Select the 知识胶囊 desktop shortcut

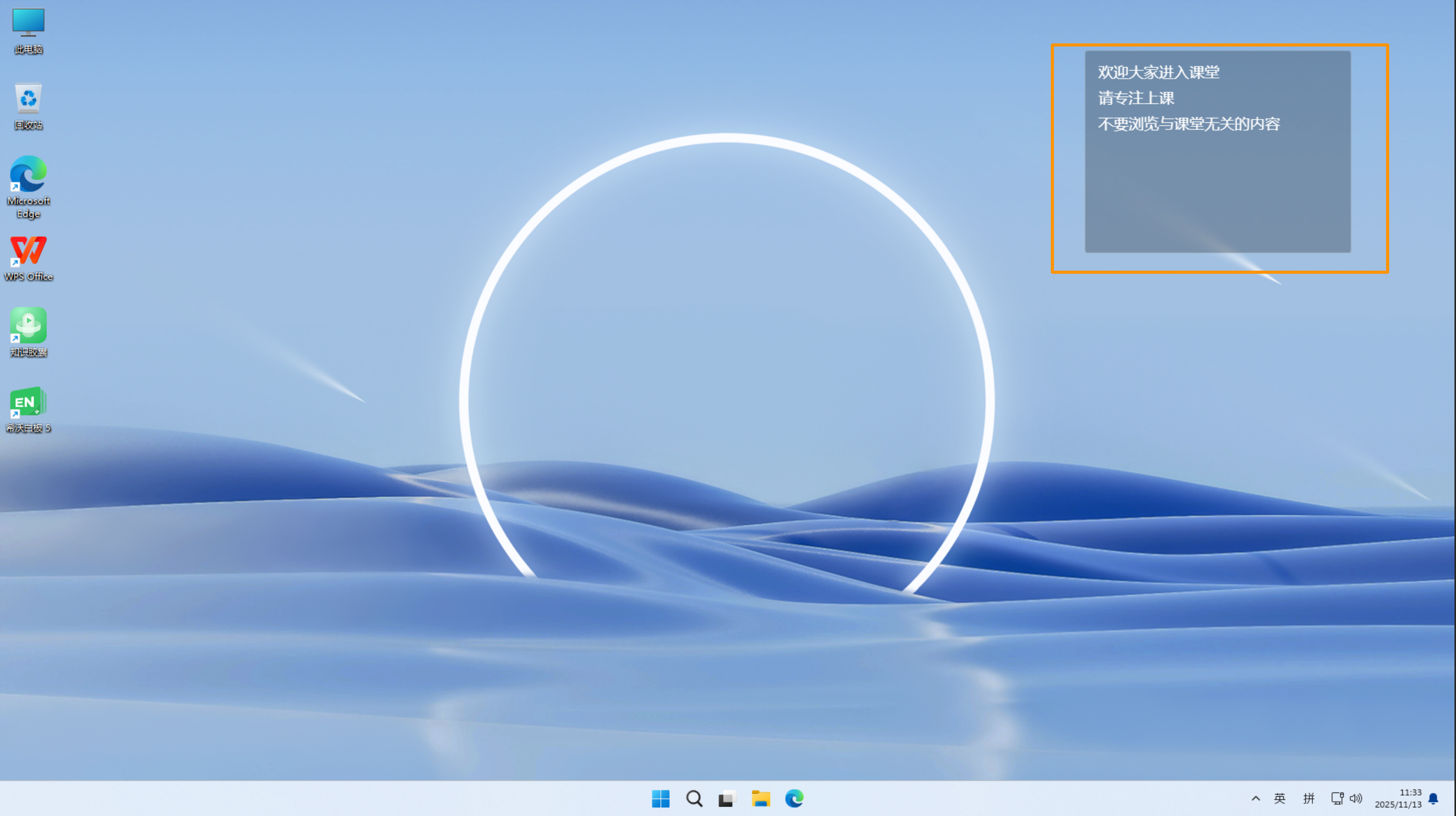[x=28, y=326]
